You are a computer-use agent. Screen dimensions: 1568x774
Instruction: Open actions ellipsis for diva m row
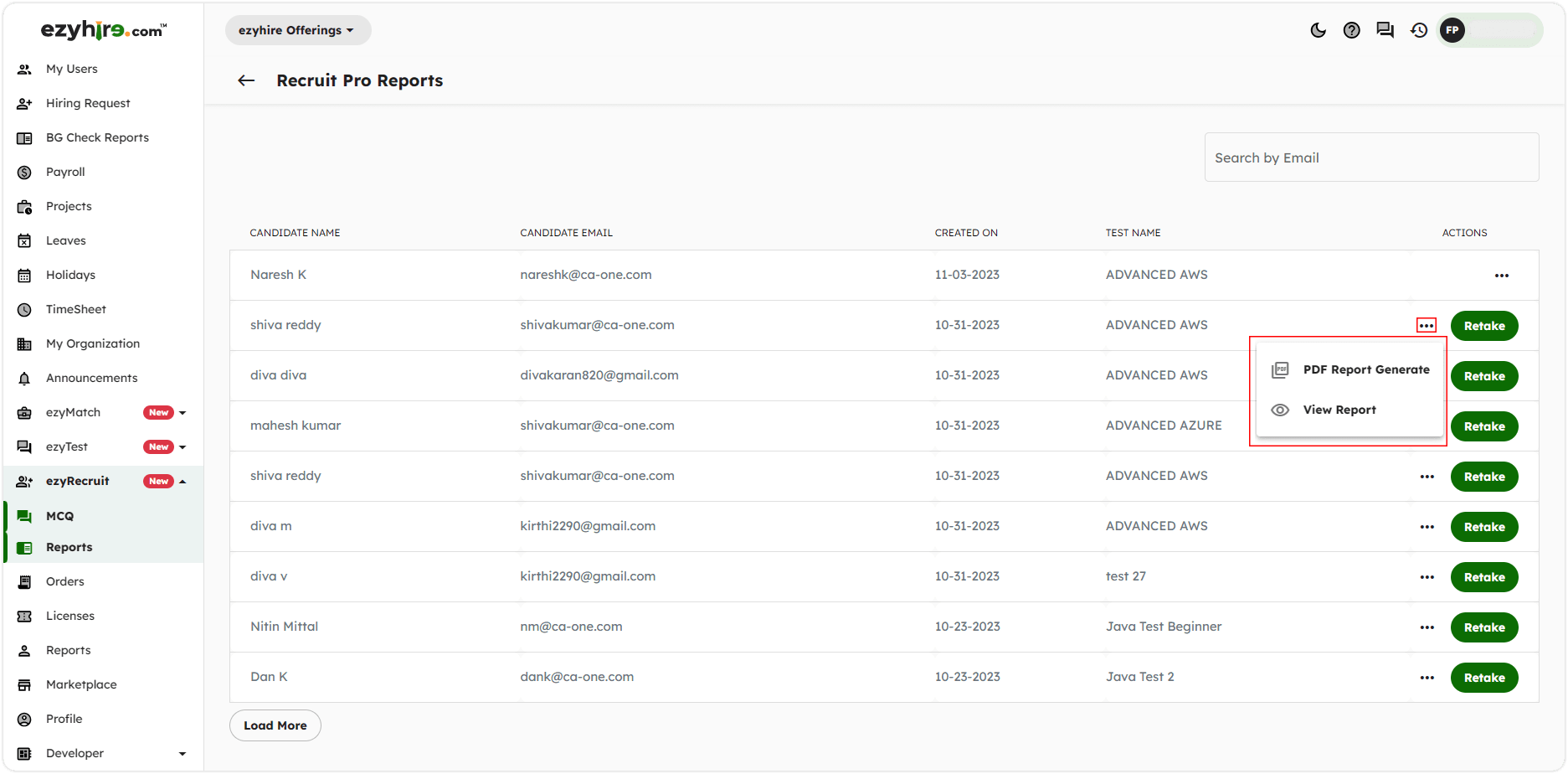[1427, 527]
